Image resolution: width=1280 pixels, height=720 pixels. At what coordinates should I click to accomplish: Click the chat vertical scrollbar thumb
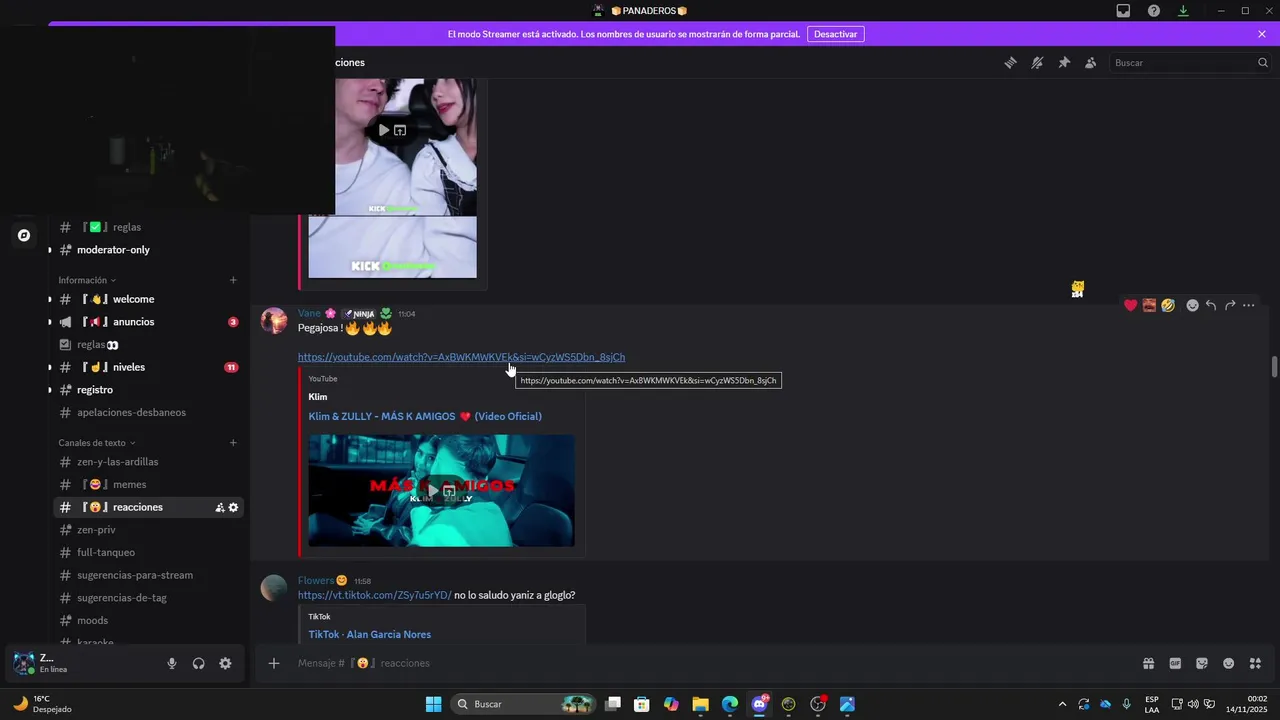coord(1274,366)
